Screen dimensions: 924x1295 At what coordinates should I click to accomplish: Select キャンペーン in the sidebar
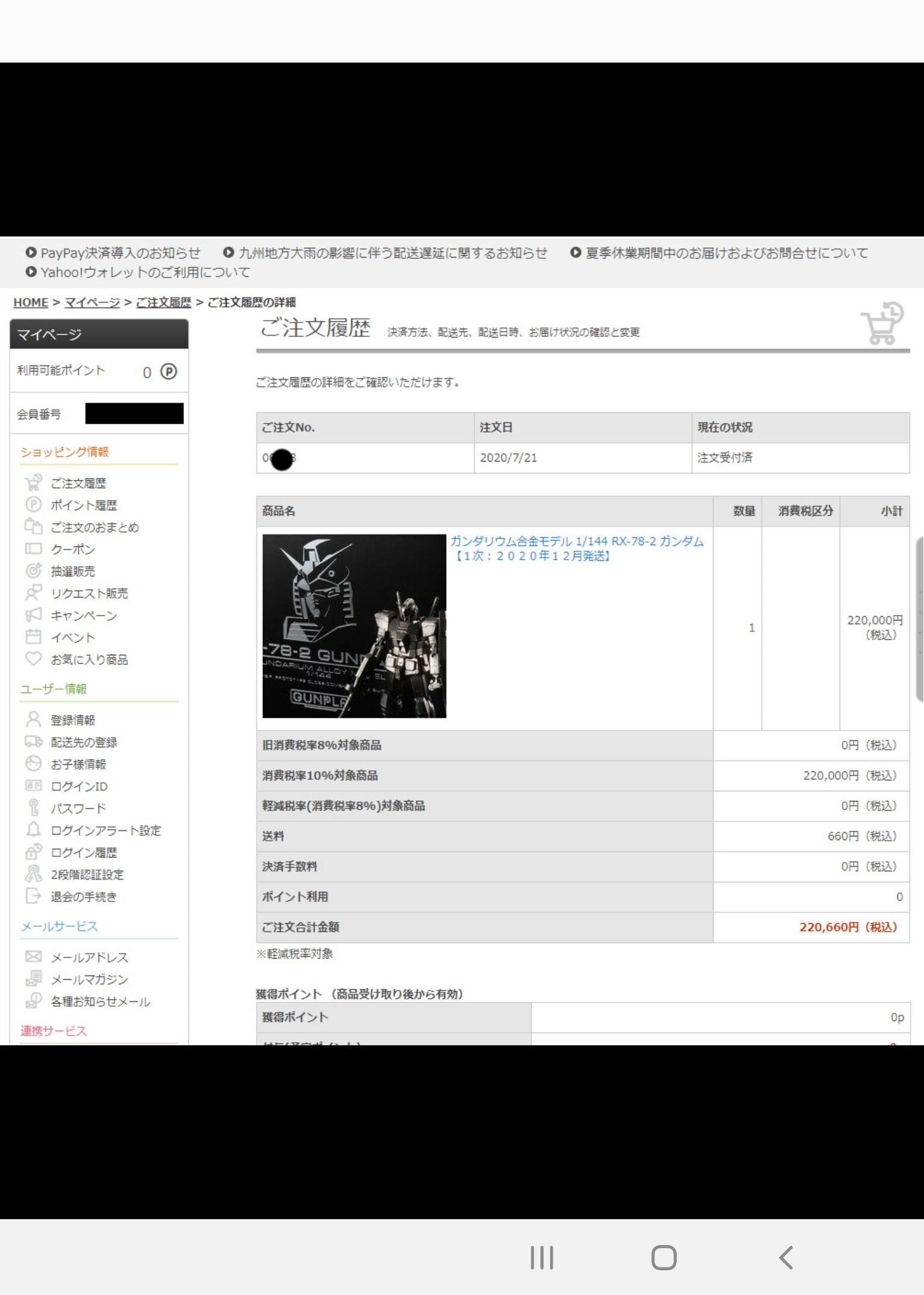pyautogui.click(x=84, y=616)
